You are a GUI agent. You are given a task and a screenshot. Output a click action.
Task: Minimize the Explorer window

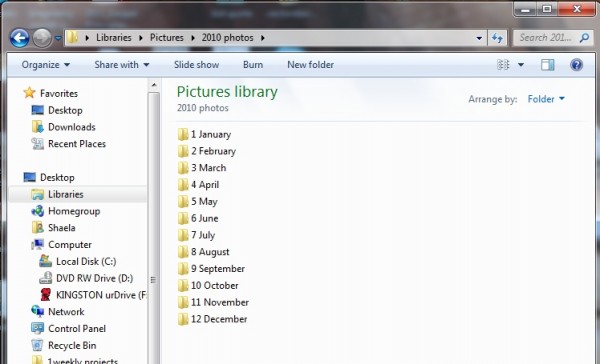[x=525, y=9]
